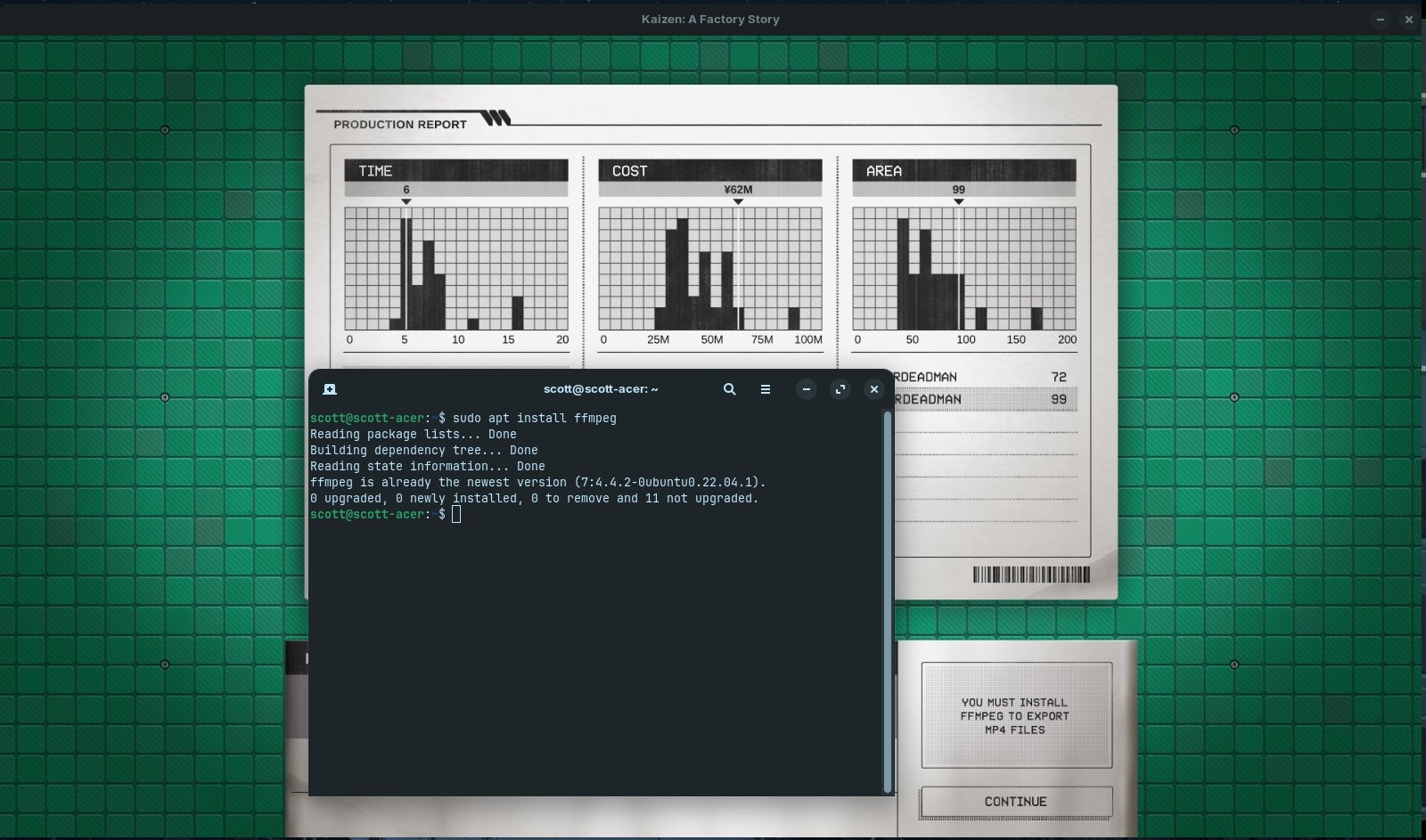Click the COST histogram chart

pos(710,269)
